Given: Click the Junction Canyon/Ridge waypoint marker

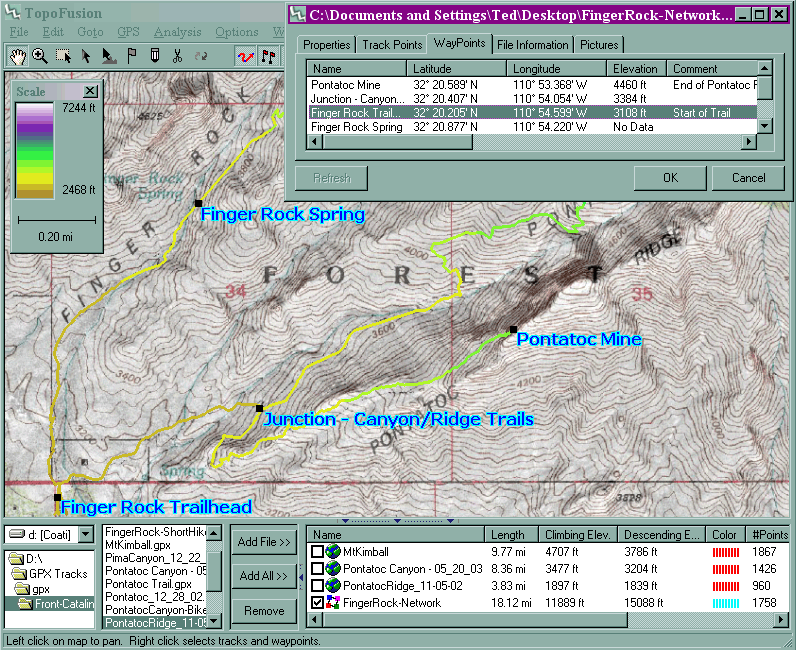Looking at the screenshot, I should click(x=259, y=408).
